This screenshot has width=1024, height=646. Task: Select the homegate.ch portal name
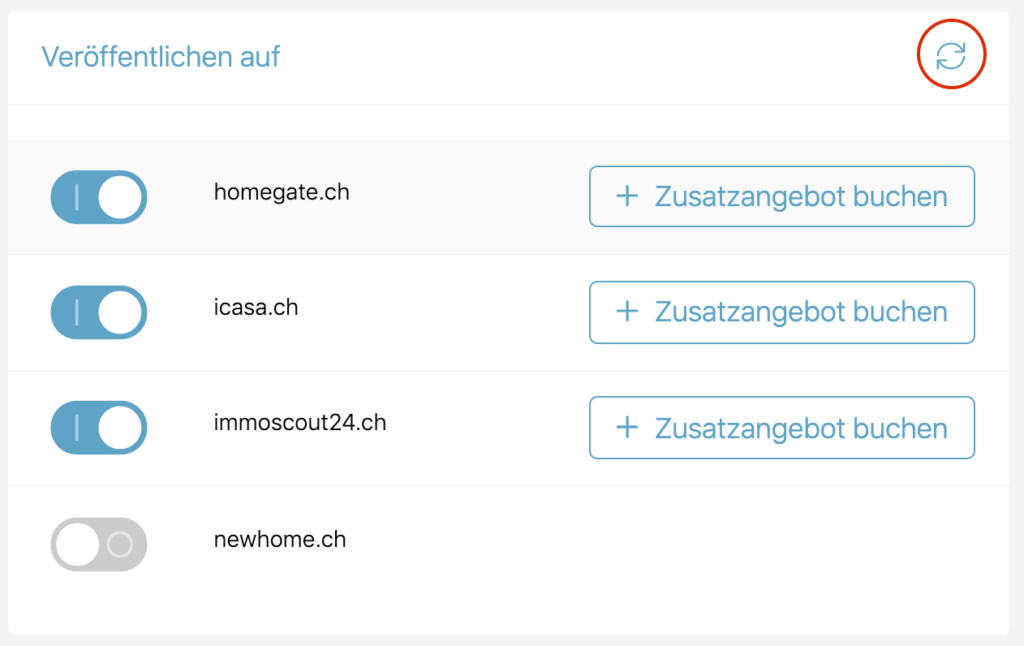[282, 192]
